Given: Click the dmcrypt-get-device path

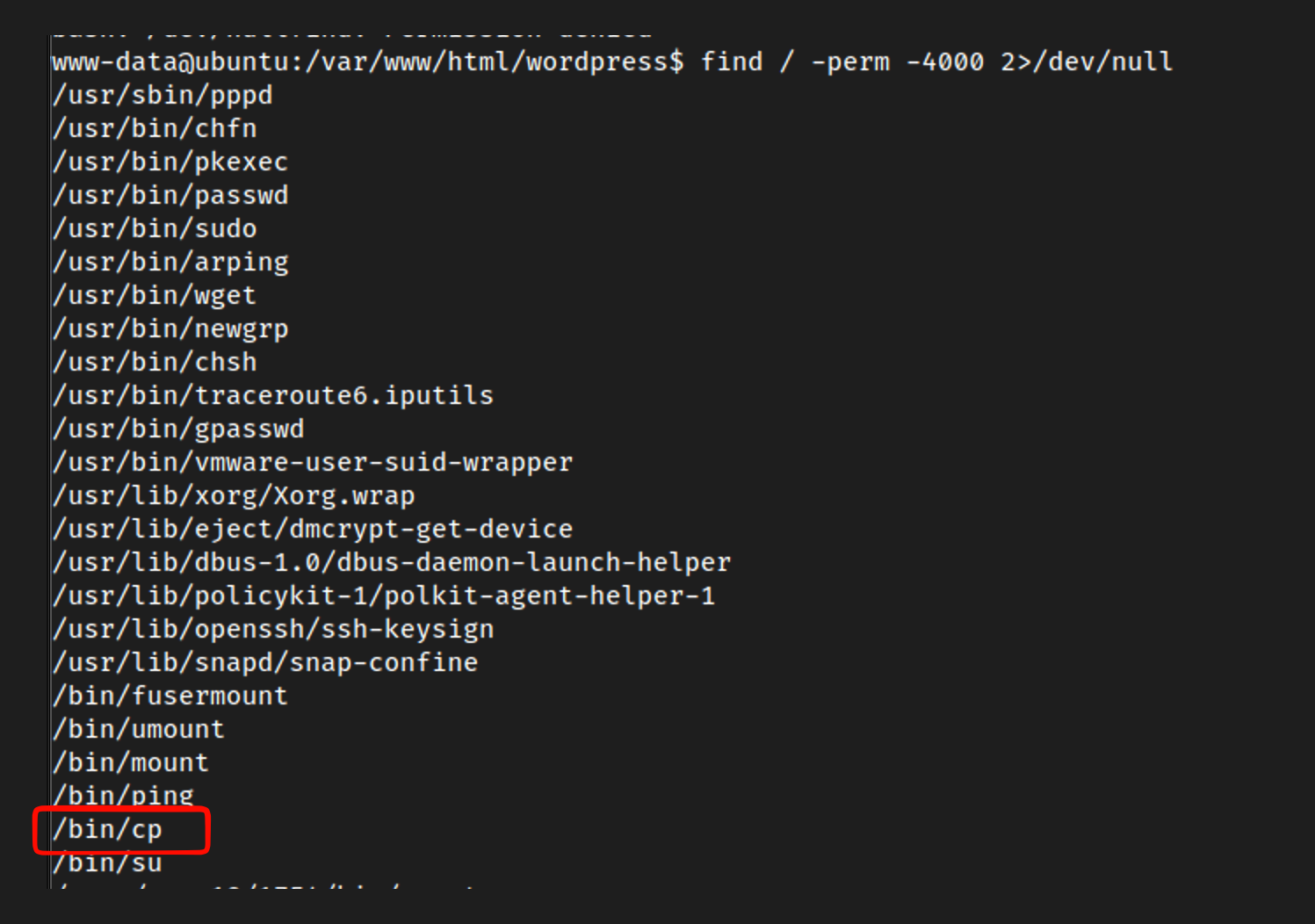Looking at the screenshot, I should [313, 529].
